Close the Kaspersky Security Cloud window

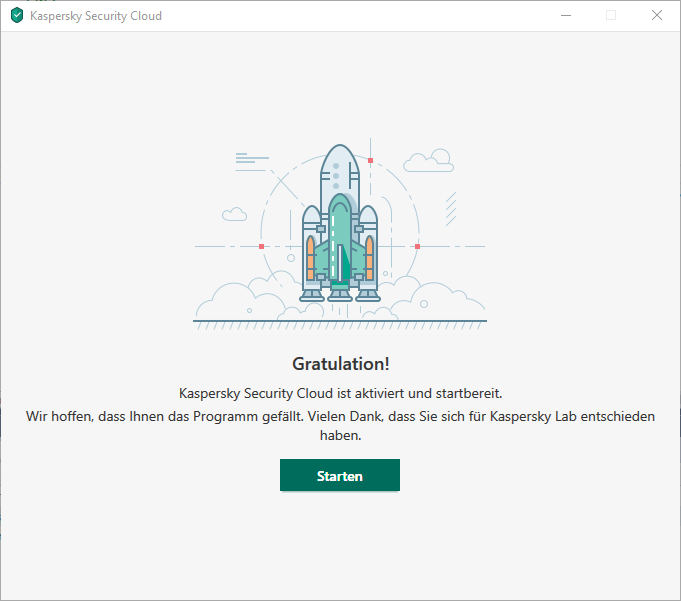click(657, 16)
